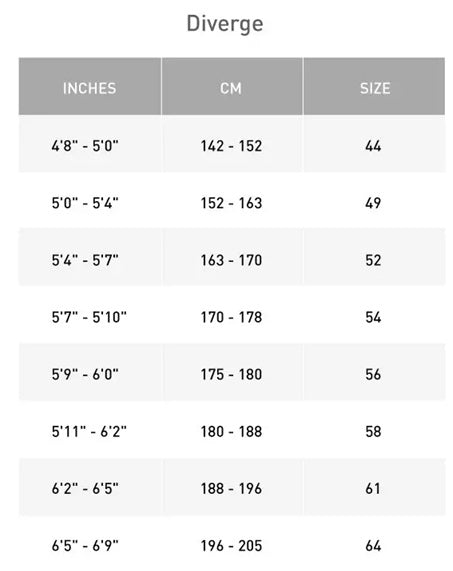Choose size 54 in the table
This screenshot has width=453, height=571.
(x=373, y=317)
